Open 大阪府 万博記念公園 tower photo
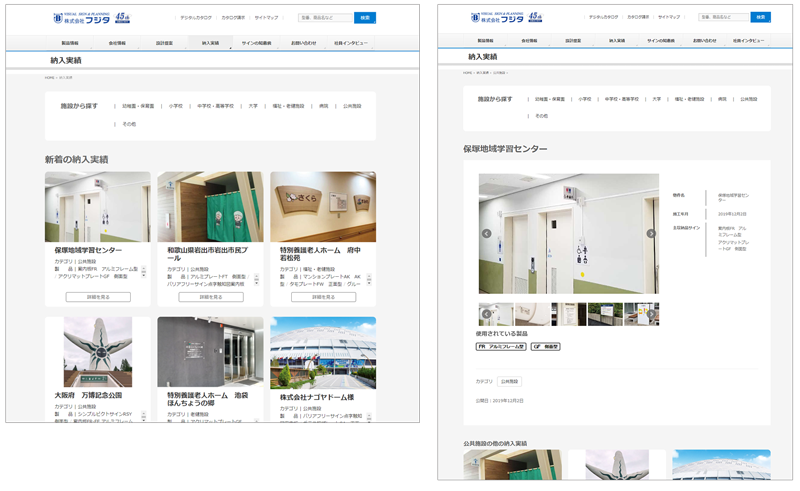This screenshot has height=491, width=800. pos(97,352)
